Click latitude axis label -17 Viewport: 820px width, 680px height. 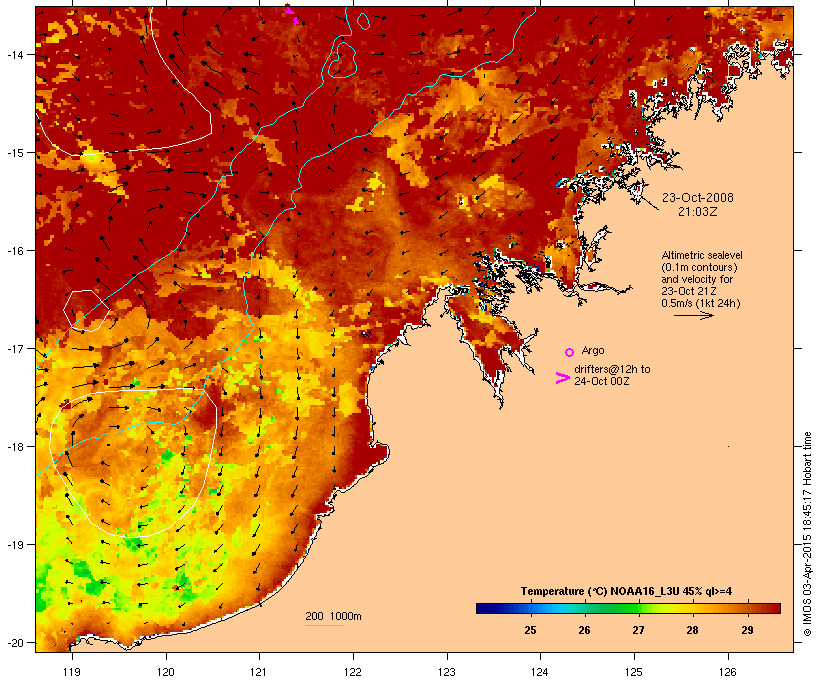[x=15, y=348]
